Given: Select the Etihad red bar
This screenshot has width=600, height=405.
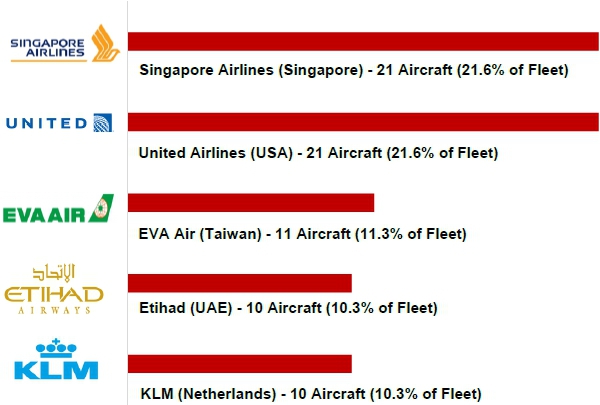Looking at the screenshot, I should coord(240,283).
